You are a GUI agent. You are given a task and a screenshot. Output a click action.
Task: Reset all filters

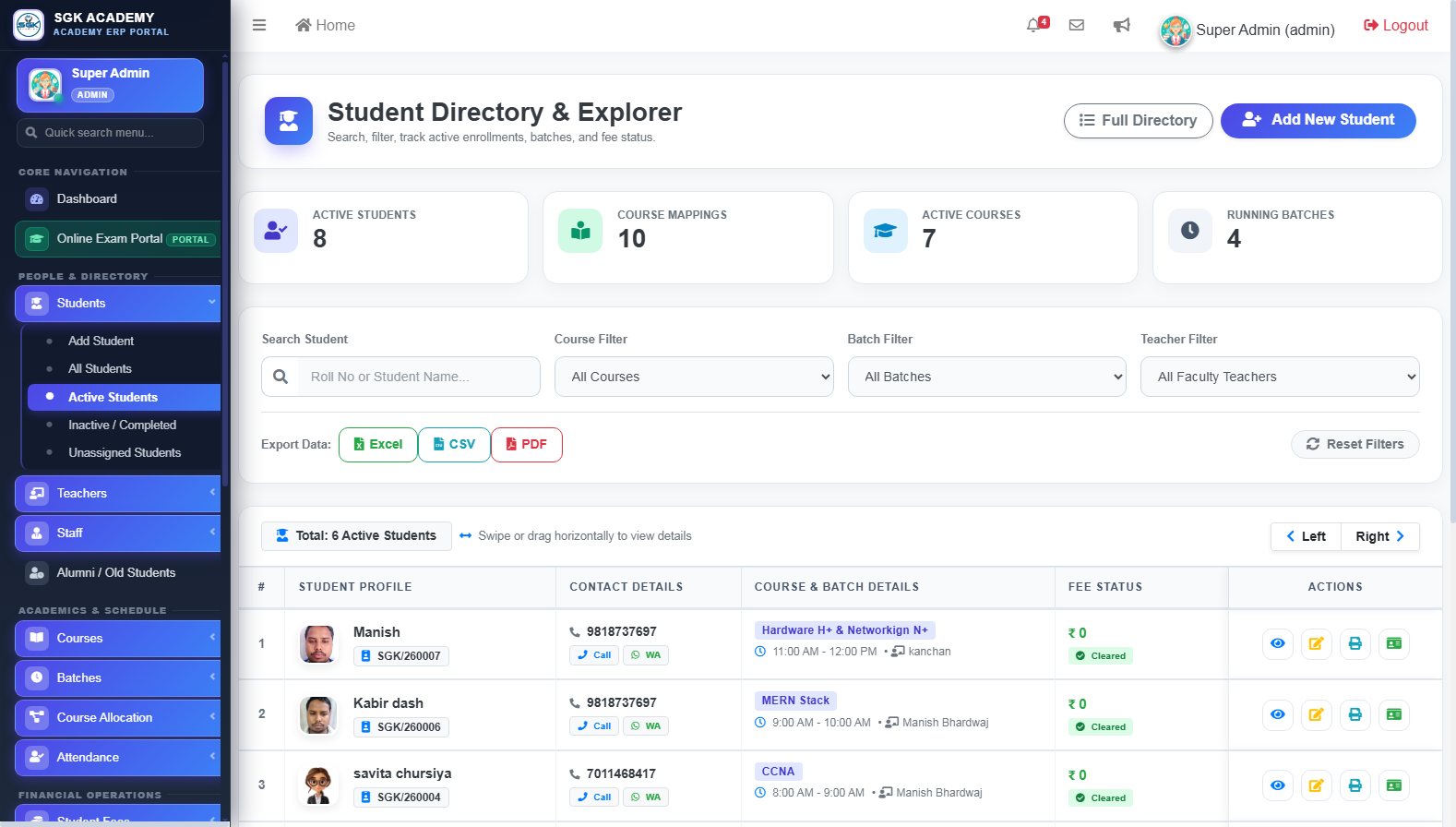[x=1355, y=444]
